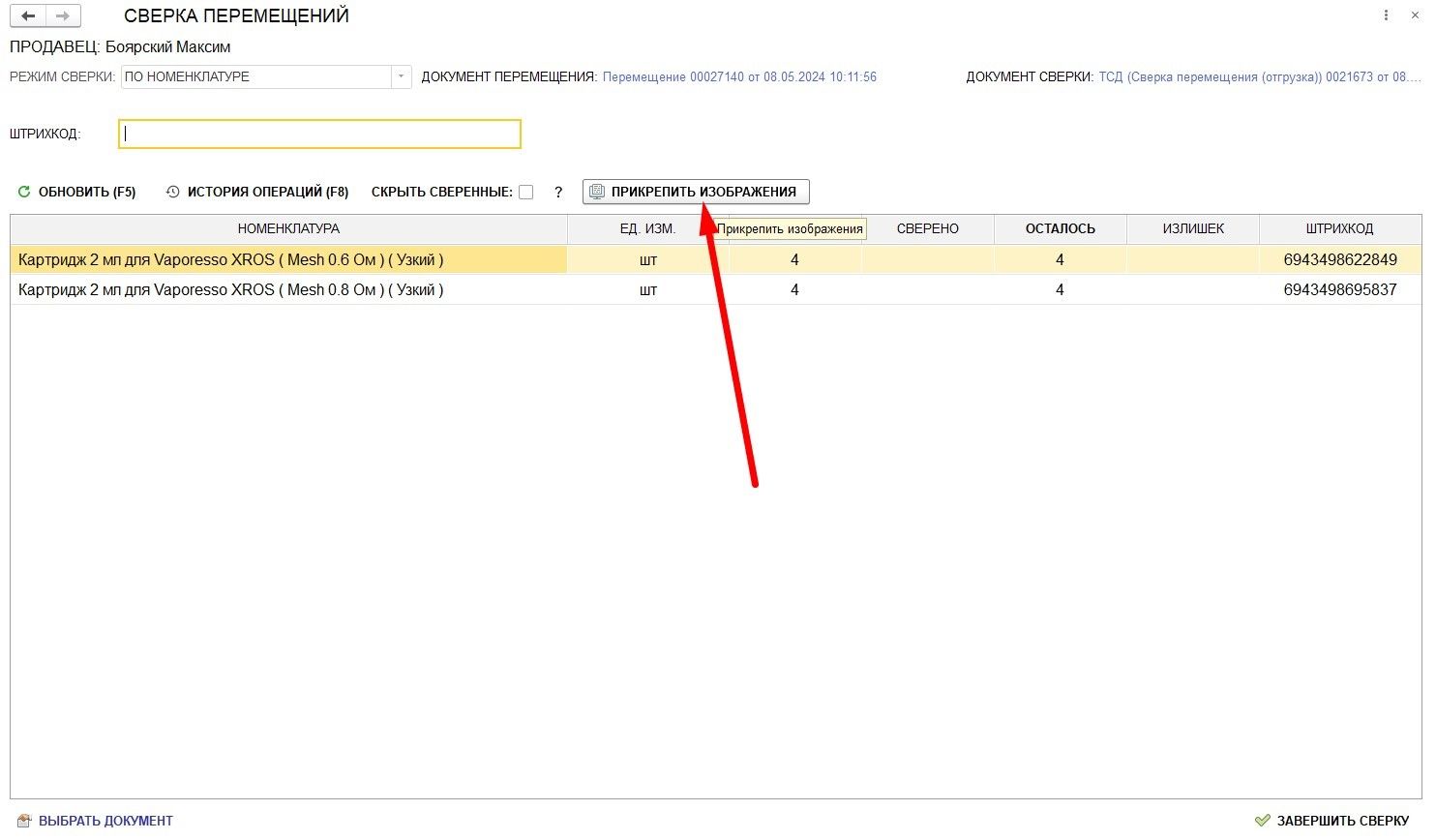Screen dimensions: 1436x840
Task: Open the three-dot more options menu
Action: point(1387,15)
